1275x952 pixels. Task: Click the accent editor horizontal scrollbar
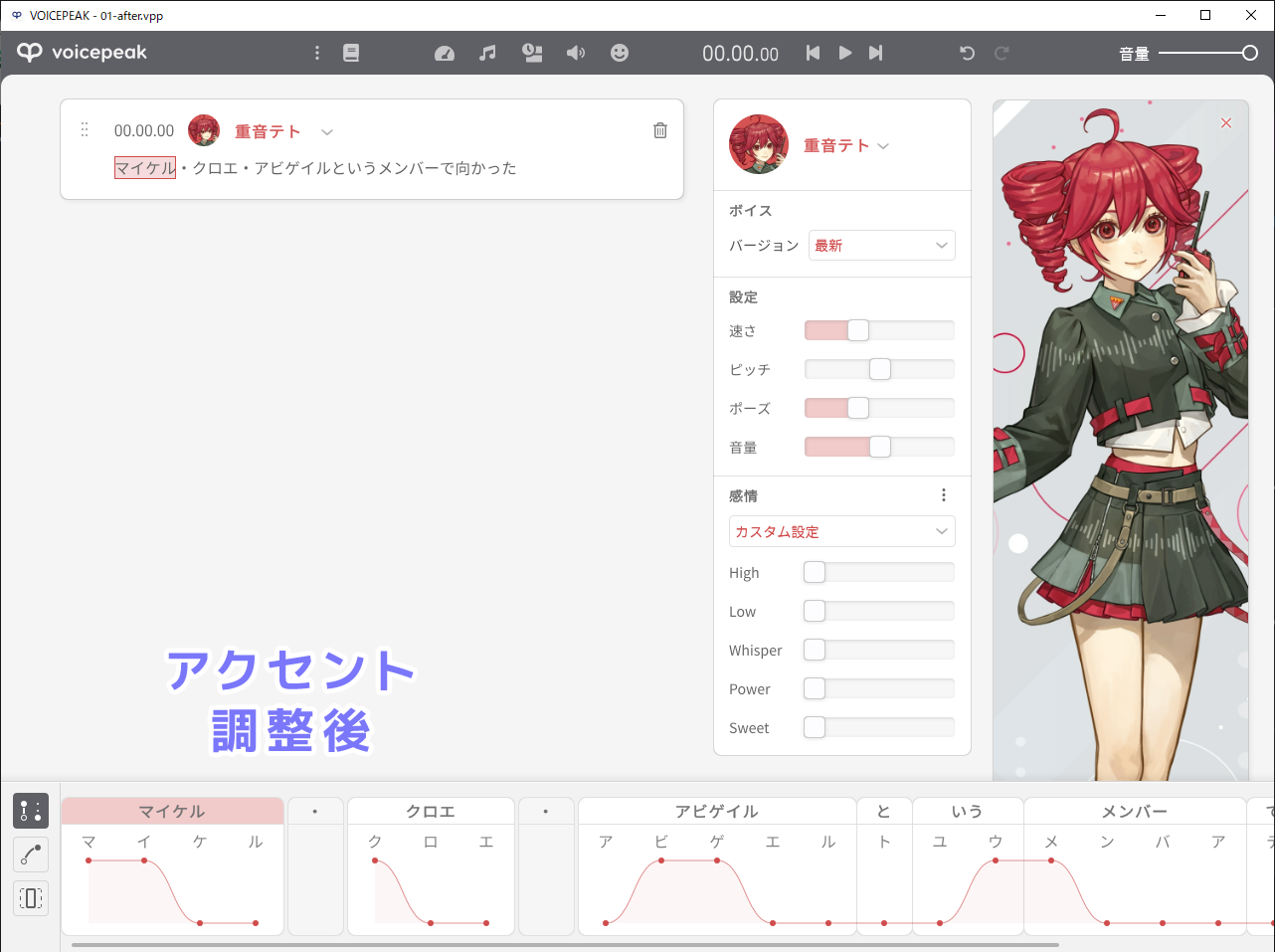(x=566, y=945)
